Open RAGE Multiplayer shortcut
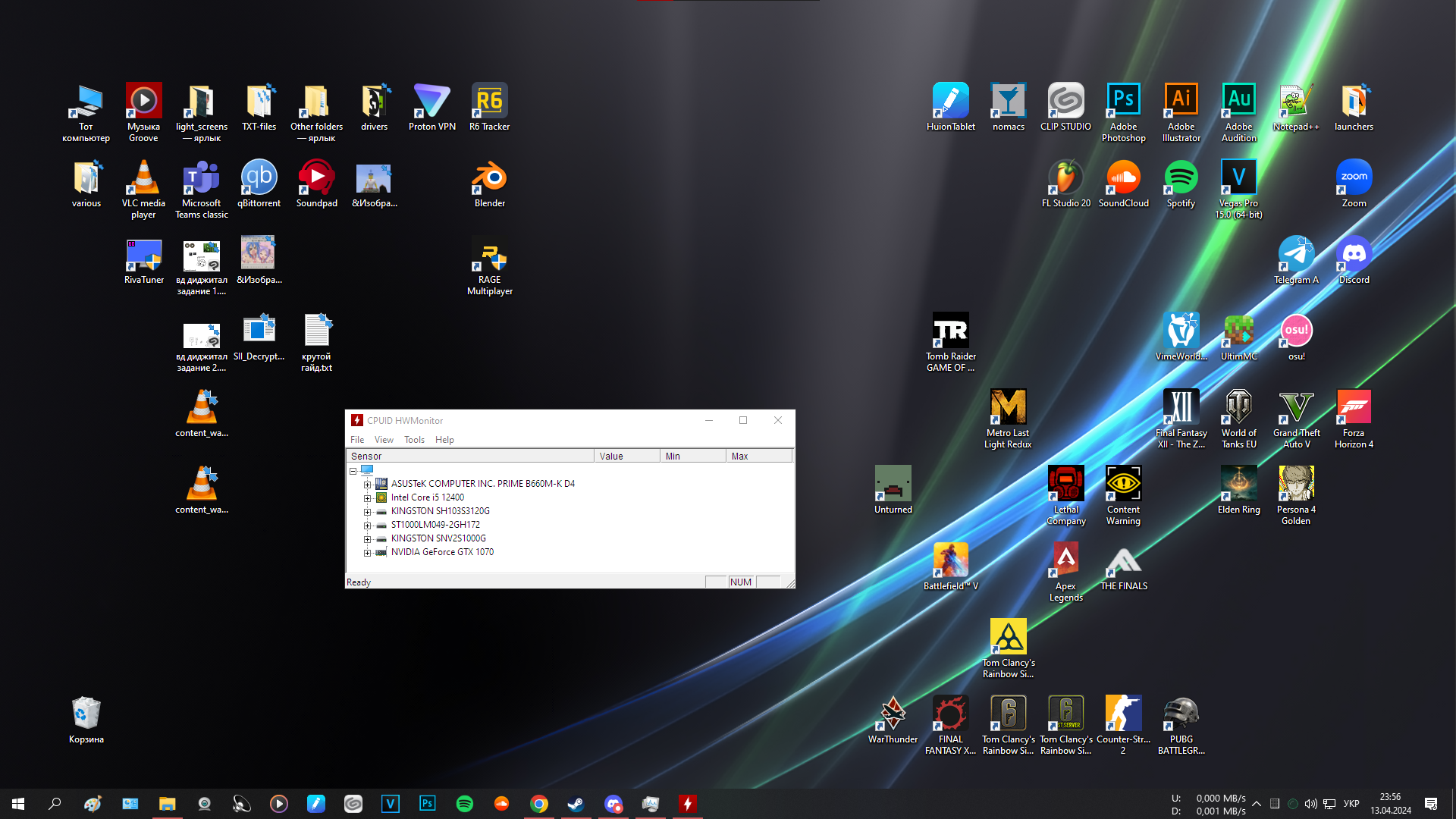1456x819 pixels. pos(489,265)
